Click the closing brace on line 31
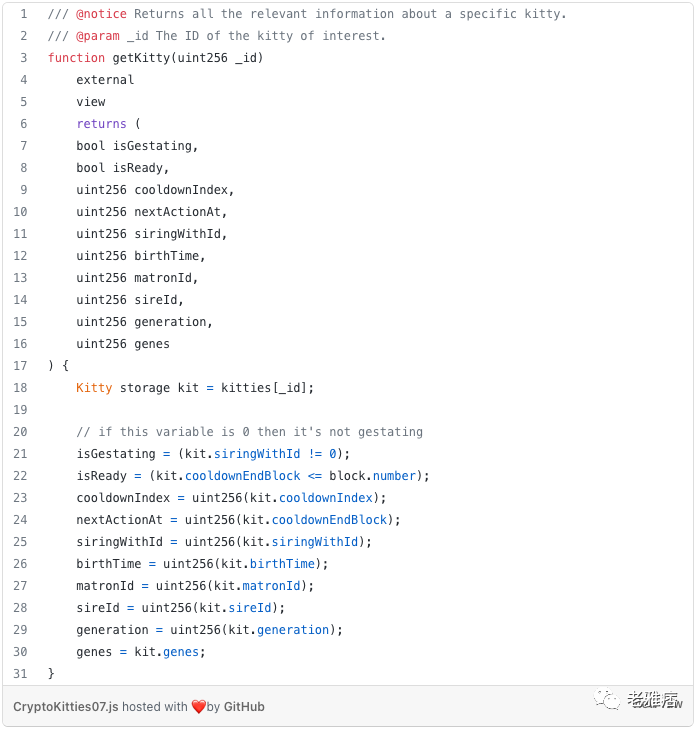Viewport: 700px width, 730px height. click(x=51, y=674)
